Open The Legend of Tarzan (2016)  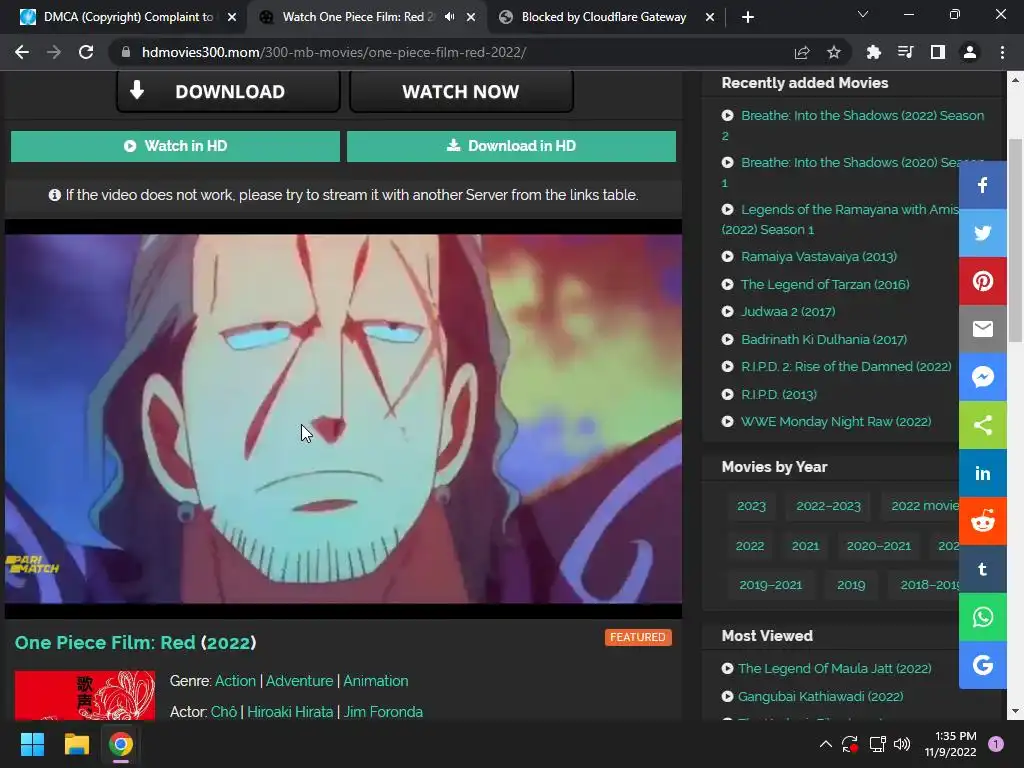click(x=825, y=284)
